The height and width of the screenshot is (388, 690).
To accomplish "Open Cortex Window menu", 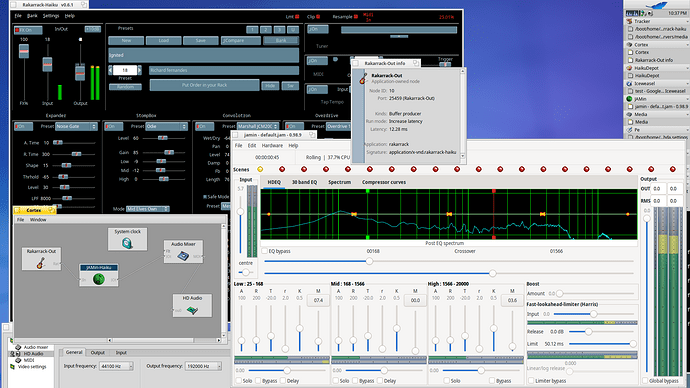I will (x=38, y=220).
